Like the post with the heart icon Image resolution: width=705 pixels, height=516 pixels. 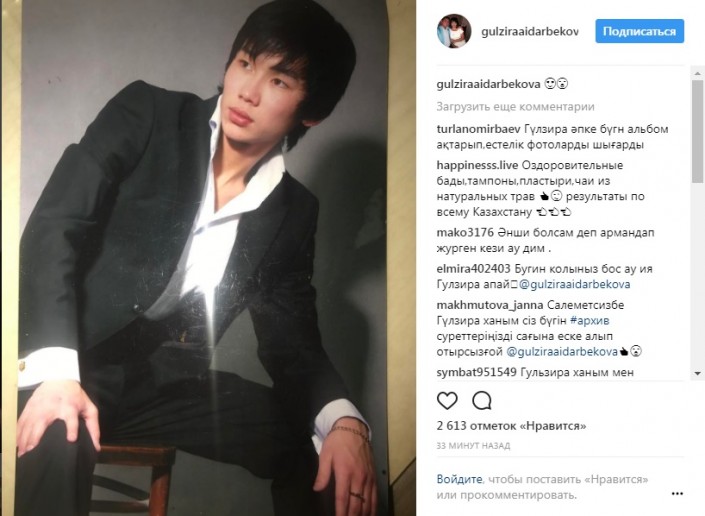click(447, 400)
